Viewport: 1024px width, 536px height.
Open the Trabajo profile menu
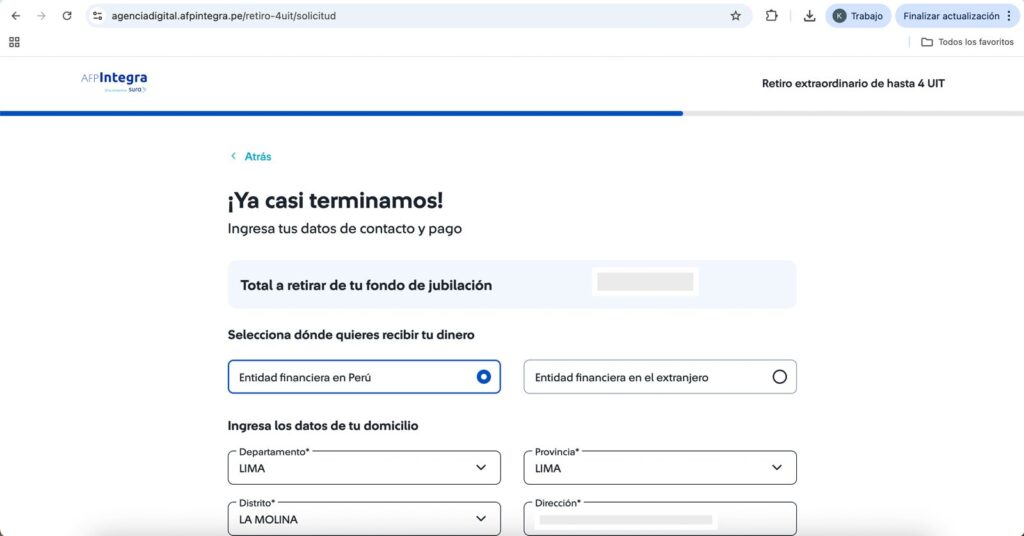[858, 16]
